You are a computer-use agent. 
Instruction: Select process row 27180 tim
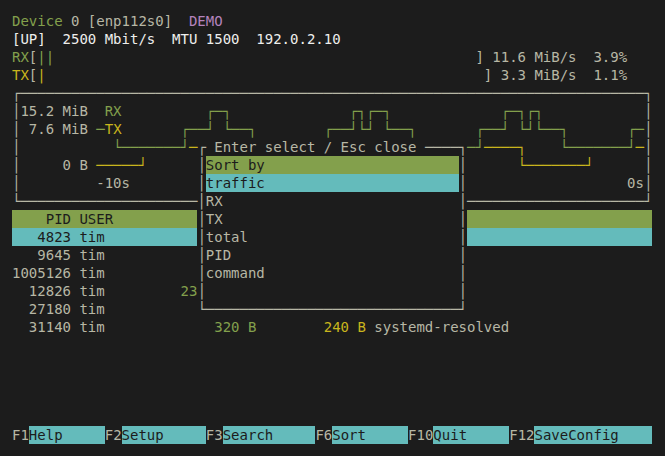pos(104,309)
